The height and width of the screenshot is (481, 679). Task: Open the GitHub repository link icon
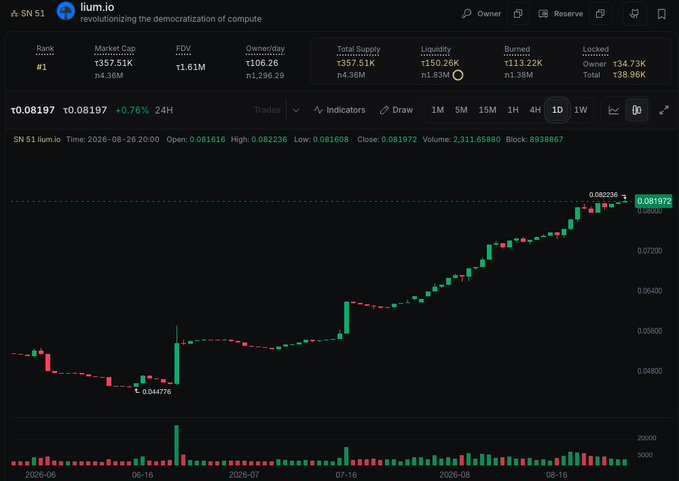click(634, 14)
